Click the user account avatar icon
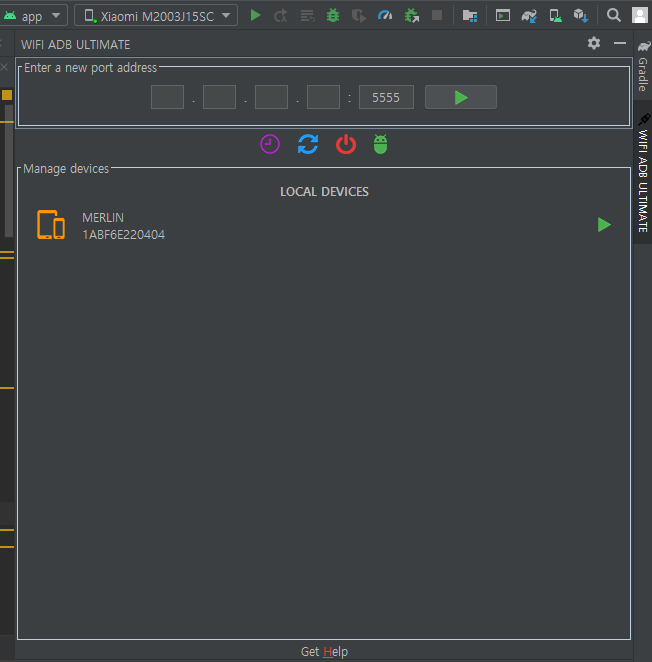Screen dimensions: 652x662 pos(640,16)
